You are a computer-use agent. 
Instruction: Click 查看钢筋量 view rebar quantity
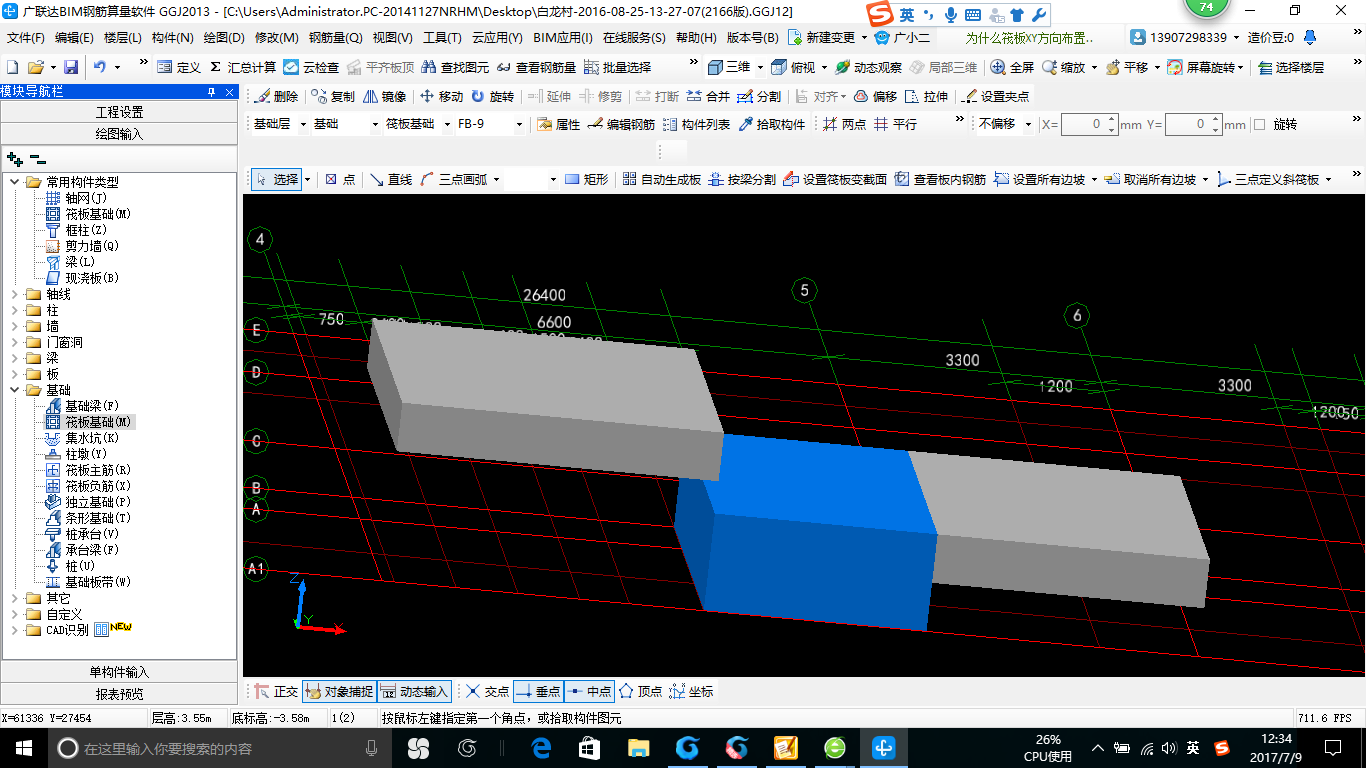click(536, 68)
